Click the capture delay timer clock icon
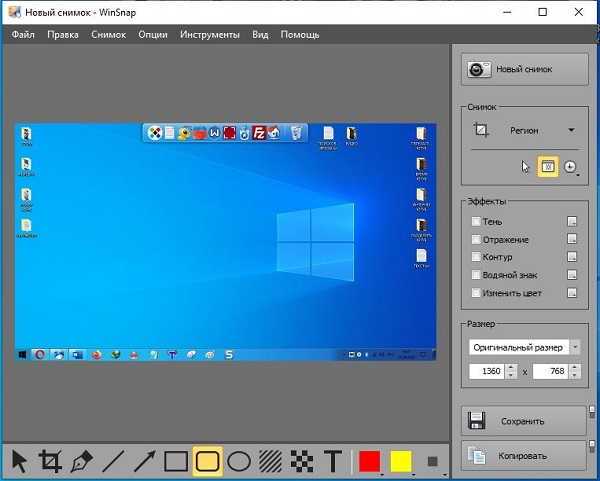Screen dimensions: 600x481 tap(570, 167)
